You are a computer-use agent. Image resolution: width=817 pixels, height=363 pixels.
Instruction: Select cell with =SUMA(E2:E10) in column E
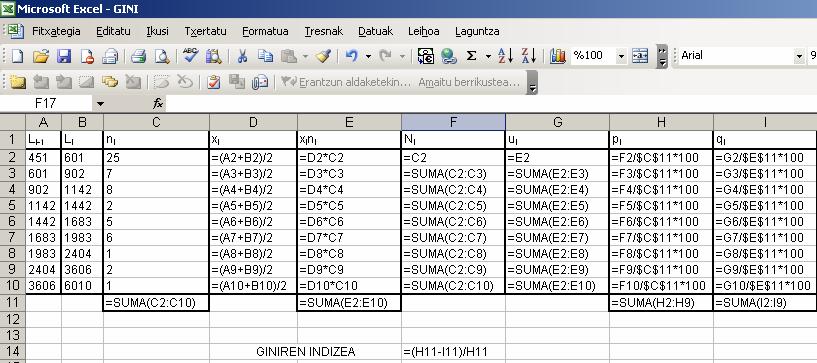[349, 303]
